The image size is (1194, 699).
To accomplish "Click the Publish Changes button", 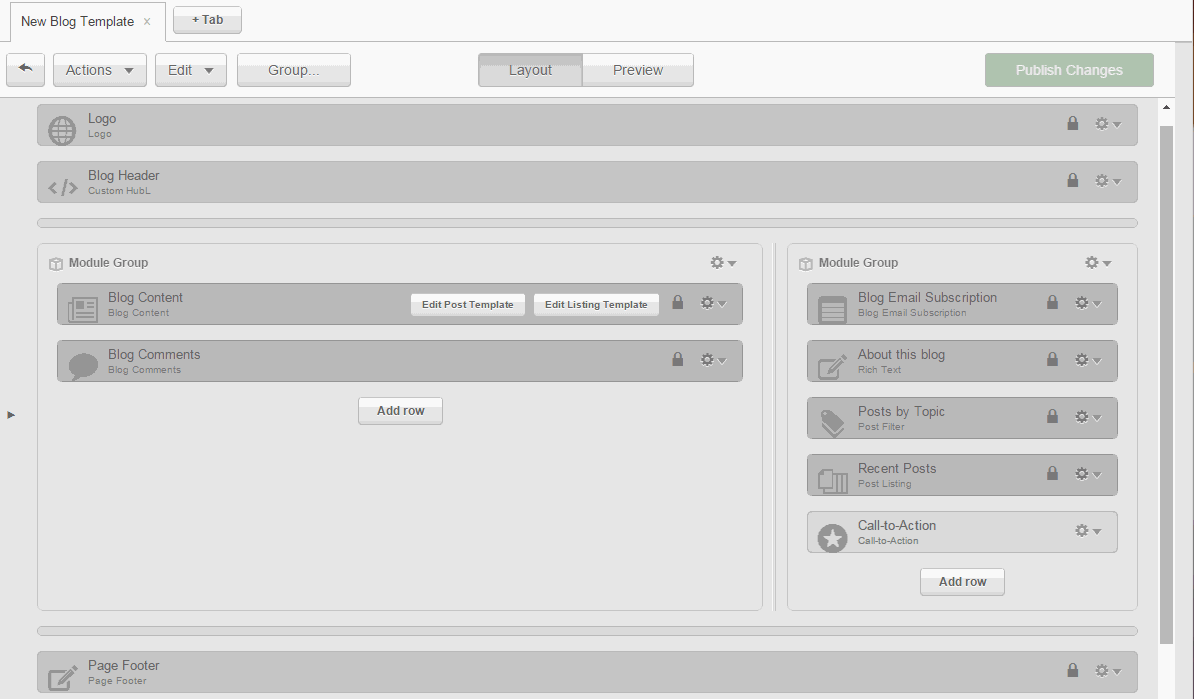I will pyautogui.click(x=1069, y=70).
